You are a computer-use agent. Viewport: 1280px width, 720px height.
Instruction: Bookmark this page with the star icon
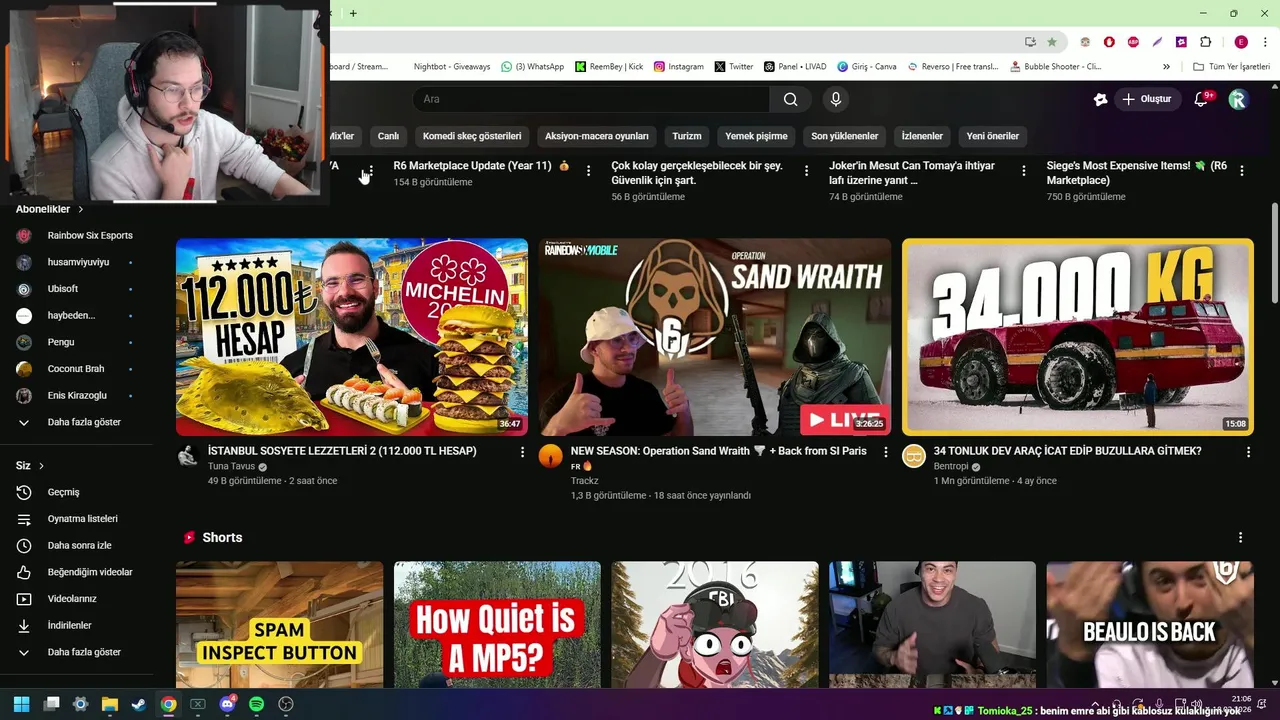click(1052, 42)
